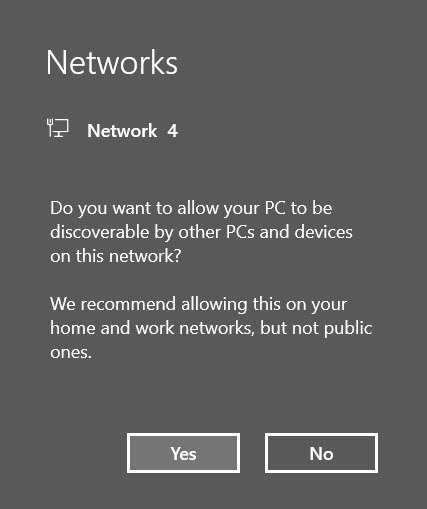Image resolution: width=427 pixels, height=509 pixels.
Task: Click the Network 4 connection entry
Action: point(112,129)
